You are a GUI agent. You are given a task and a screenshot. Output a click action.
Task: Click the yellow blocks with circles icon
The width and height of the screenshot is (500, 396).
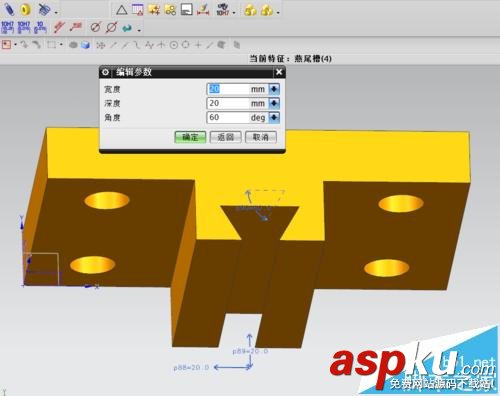170,10
